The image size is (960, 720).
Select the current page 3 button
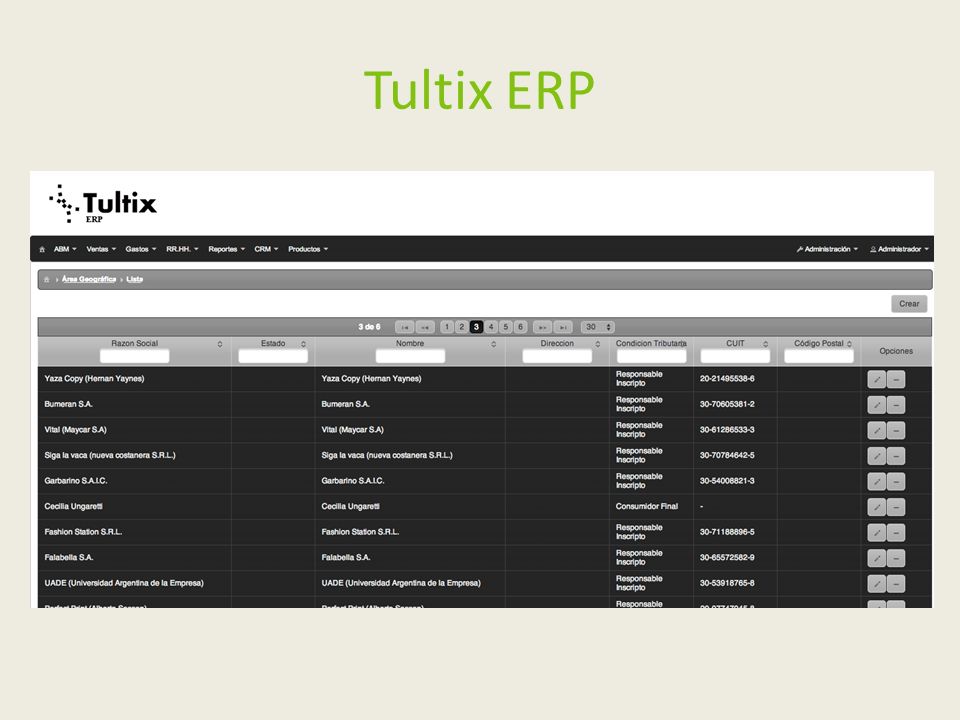476,327
